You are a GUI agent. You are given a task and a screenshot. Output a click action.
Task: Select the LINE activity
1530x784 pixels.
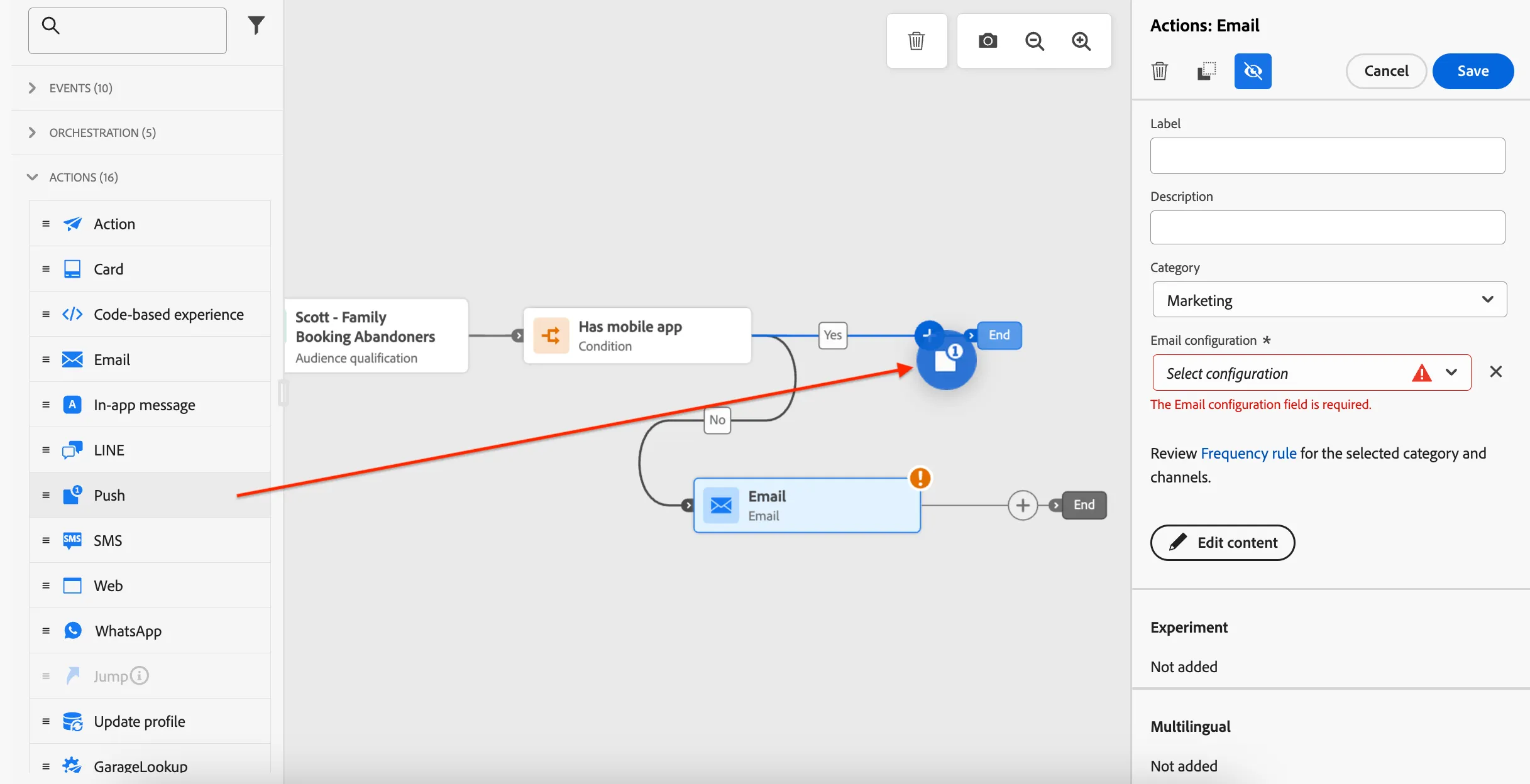coord(150,450)
